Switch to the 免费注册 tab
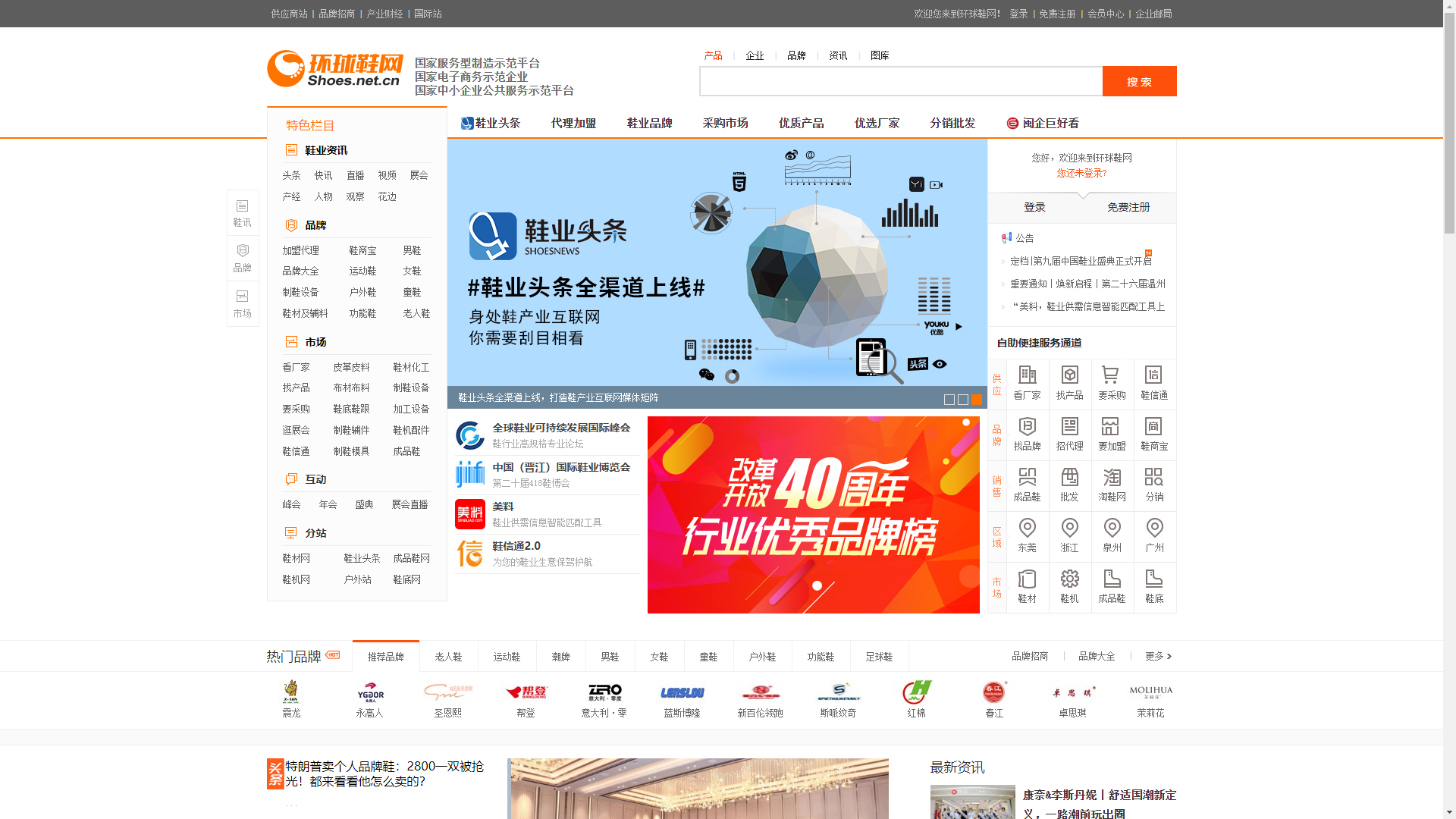Viewport: 1456px width, 819px height. (x=1128, y=207)
